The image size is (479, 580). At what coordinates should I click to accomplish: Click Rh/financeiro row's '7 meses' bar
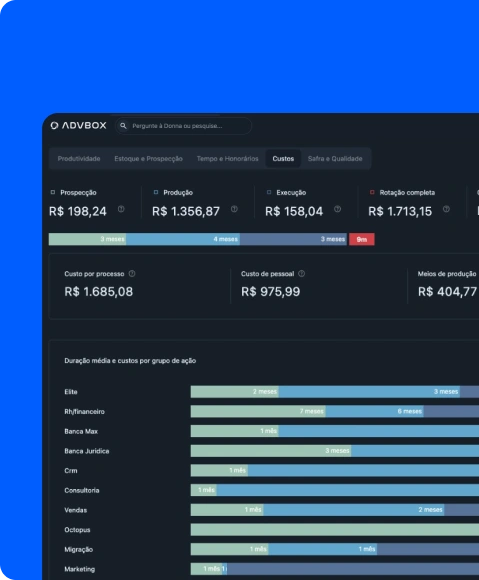point(258,412)
